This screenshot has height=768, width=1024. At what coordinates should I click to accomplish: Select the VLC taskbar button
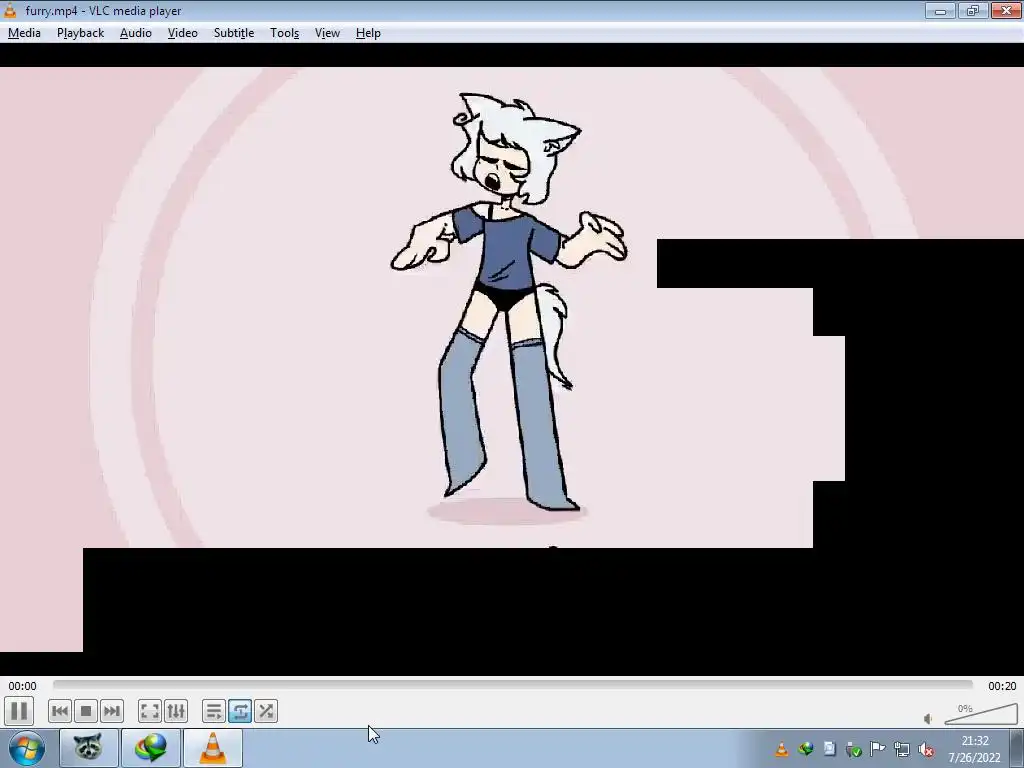click(x=213, y=748)
